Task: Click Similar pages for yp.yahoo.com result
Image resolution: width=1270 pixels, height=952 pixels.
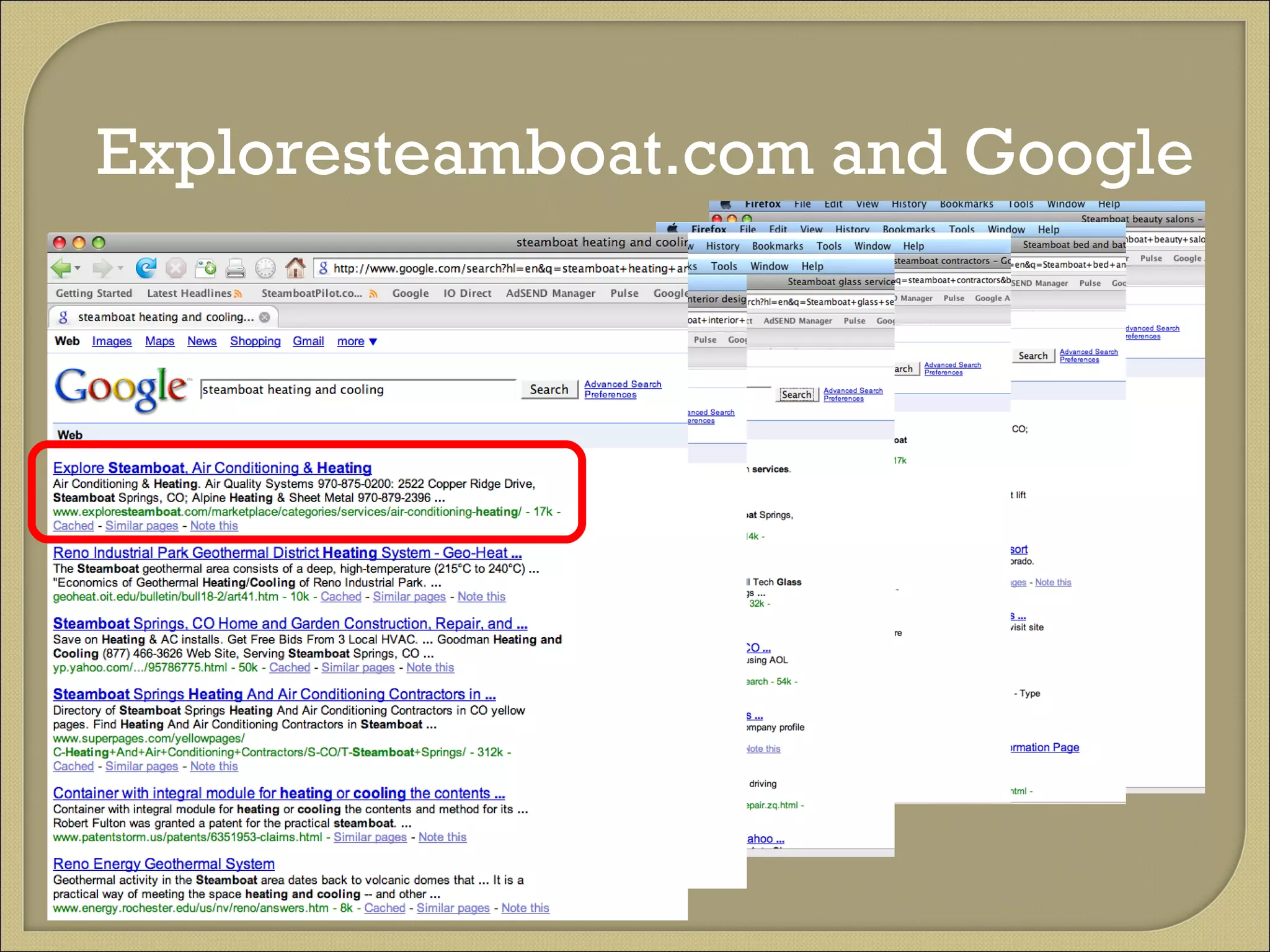Action: click(x=358, y=668)
